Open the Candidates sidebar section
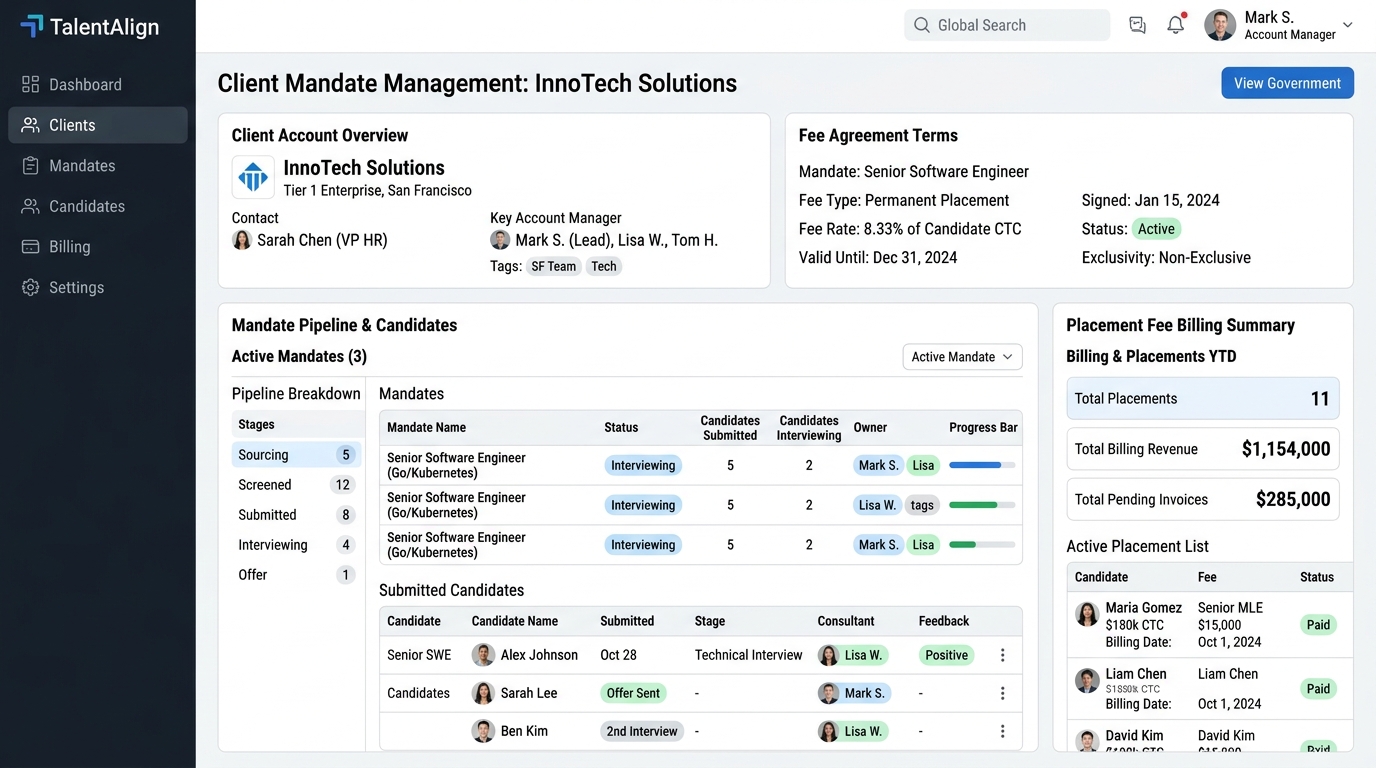This screenshot has width=1376, height=768. point(98,206)
